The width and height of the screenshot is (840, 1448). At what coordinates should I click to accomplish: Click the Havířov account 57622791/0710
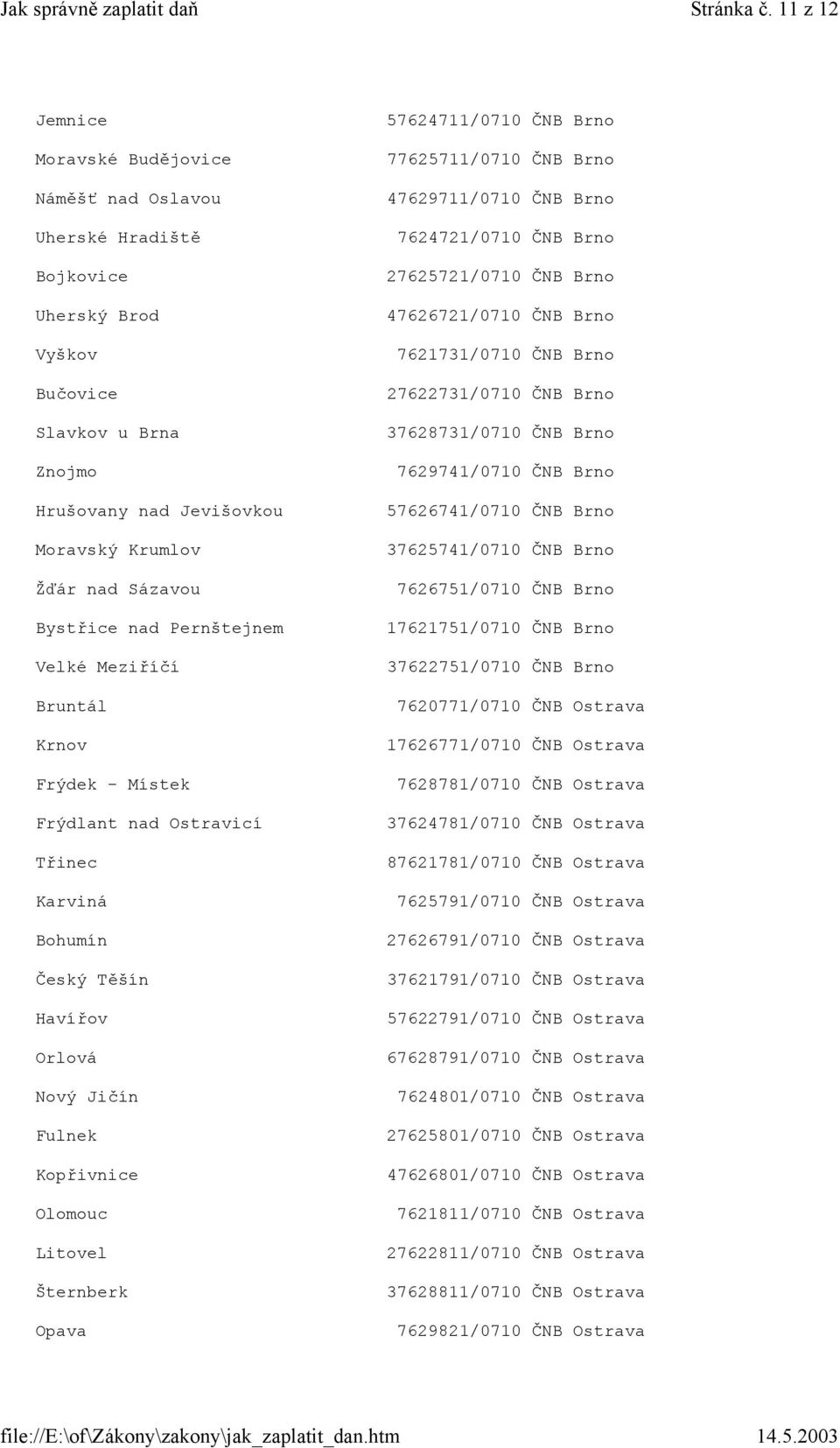454,1019
